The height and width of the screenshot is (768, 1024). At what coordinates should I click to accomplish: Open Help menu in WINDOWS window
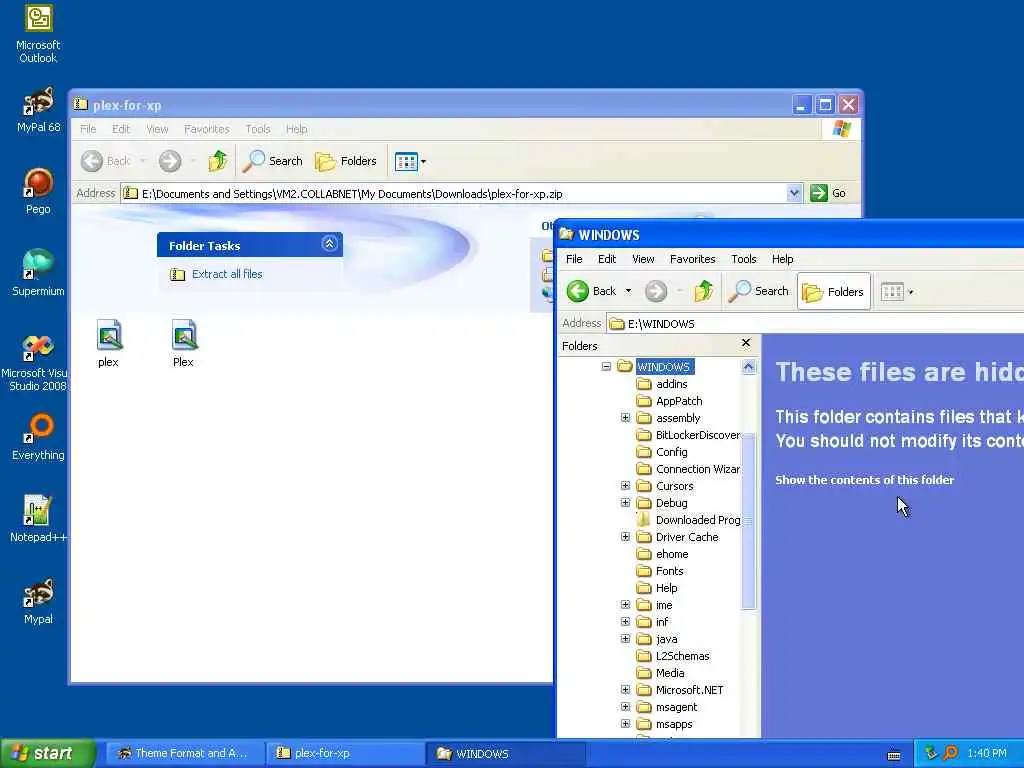[x=782, y=259]
